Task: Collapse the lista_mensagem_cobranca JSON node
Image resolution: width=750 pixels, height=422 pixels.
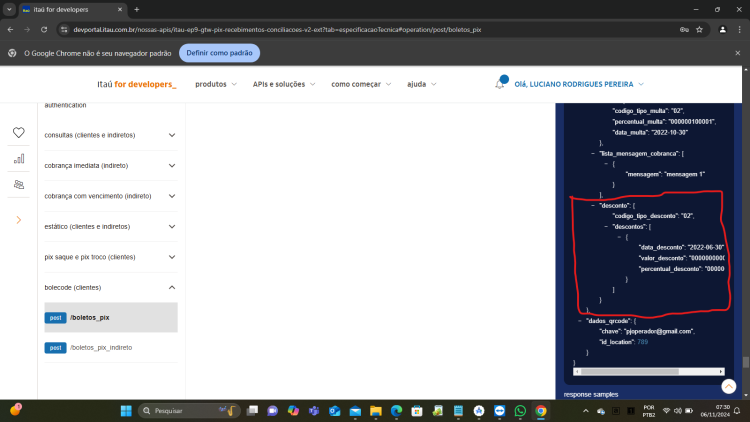Action: [x=593, y=154]
